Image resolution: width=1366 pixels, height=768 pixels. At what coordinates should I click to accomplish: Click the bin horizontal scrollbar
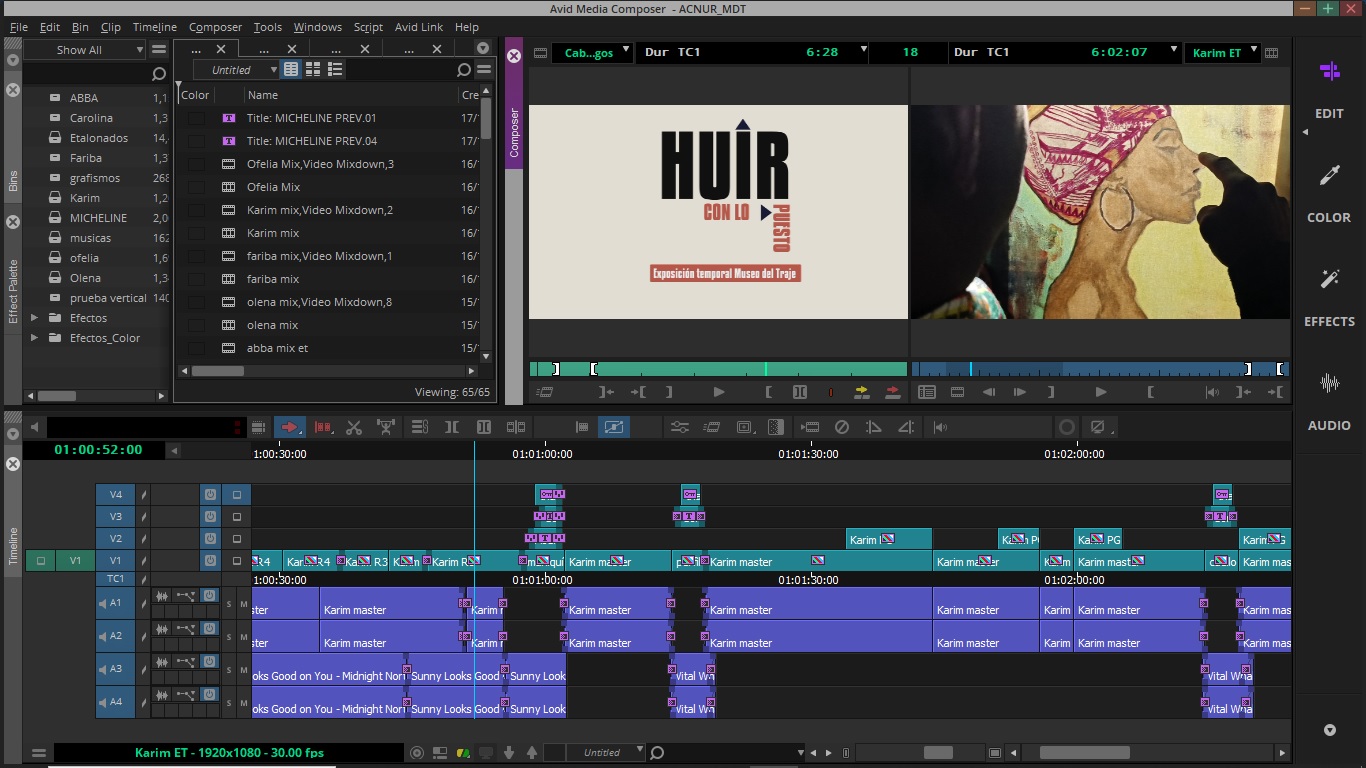(218, 371)
